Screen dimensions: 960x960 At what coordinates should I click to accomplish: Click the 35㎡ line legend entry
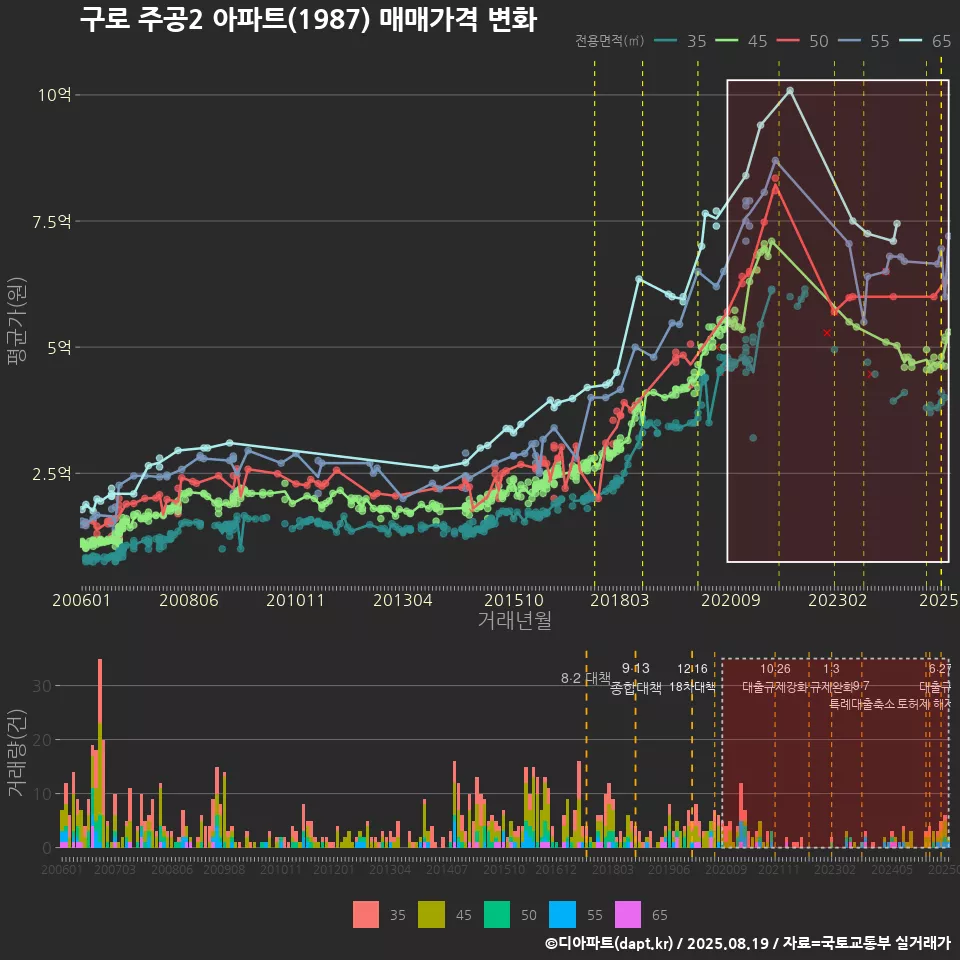coord(680,41)
